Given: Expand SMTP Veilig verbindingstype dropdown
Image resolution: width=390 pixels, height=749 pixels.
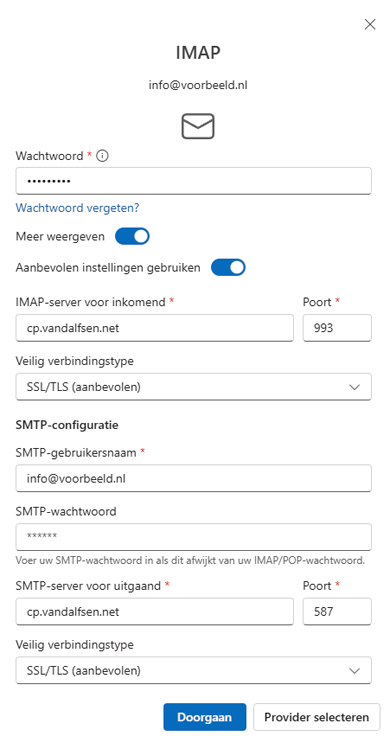Looking at the screenshot, I should coord(194,670).
